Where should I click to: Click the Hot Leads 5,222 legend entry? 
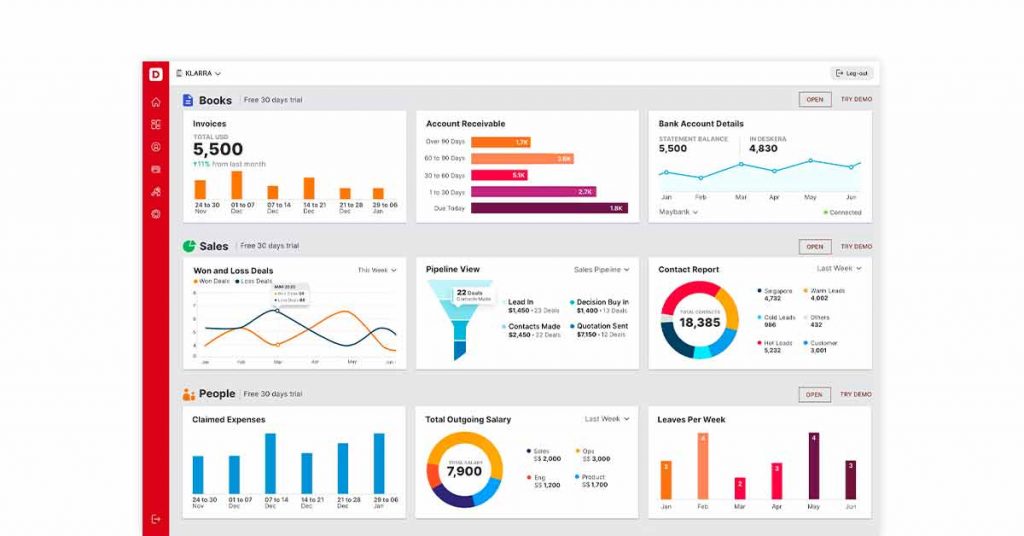(775, 347)
